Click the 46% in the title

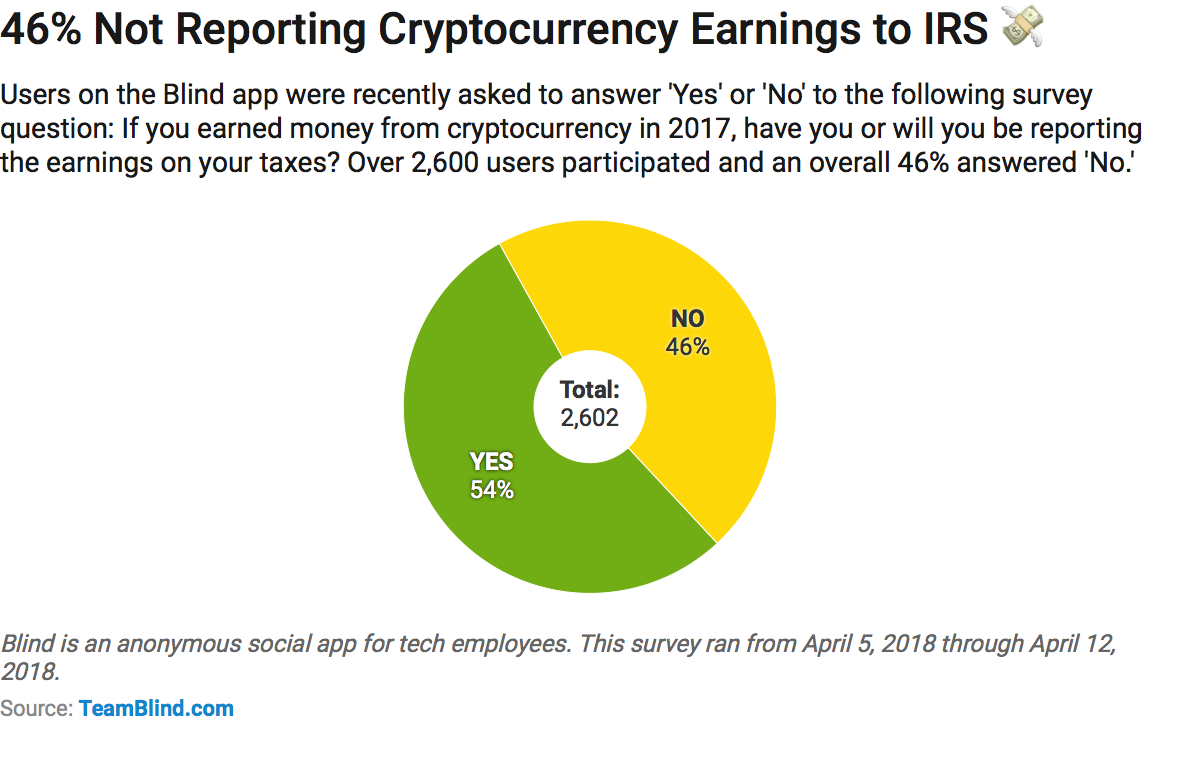41,29
